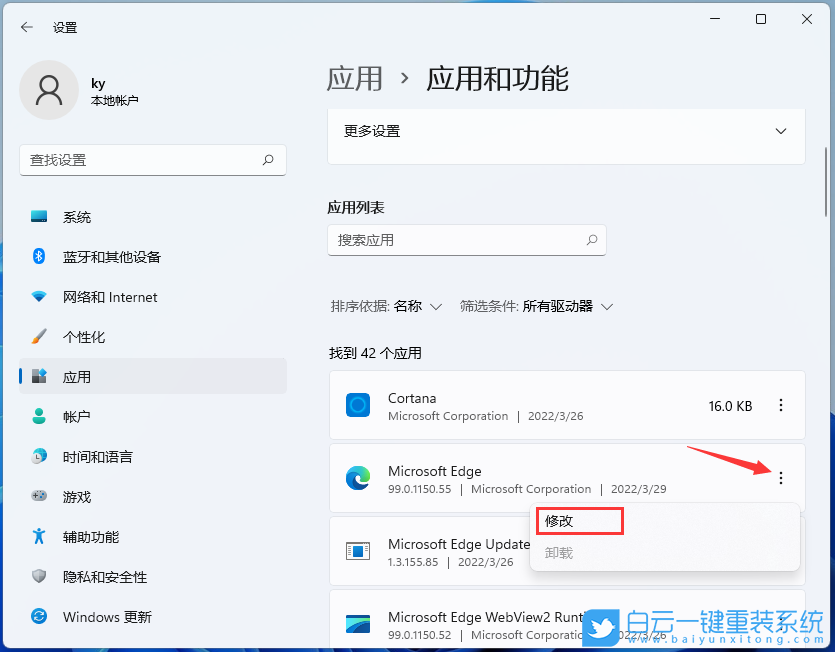Open Windows 更新 from the sidebar
Screen dimensions: 835x652
pos(104,617)
